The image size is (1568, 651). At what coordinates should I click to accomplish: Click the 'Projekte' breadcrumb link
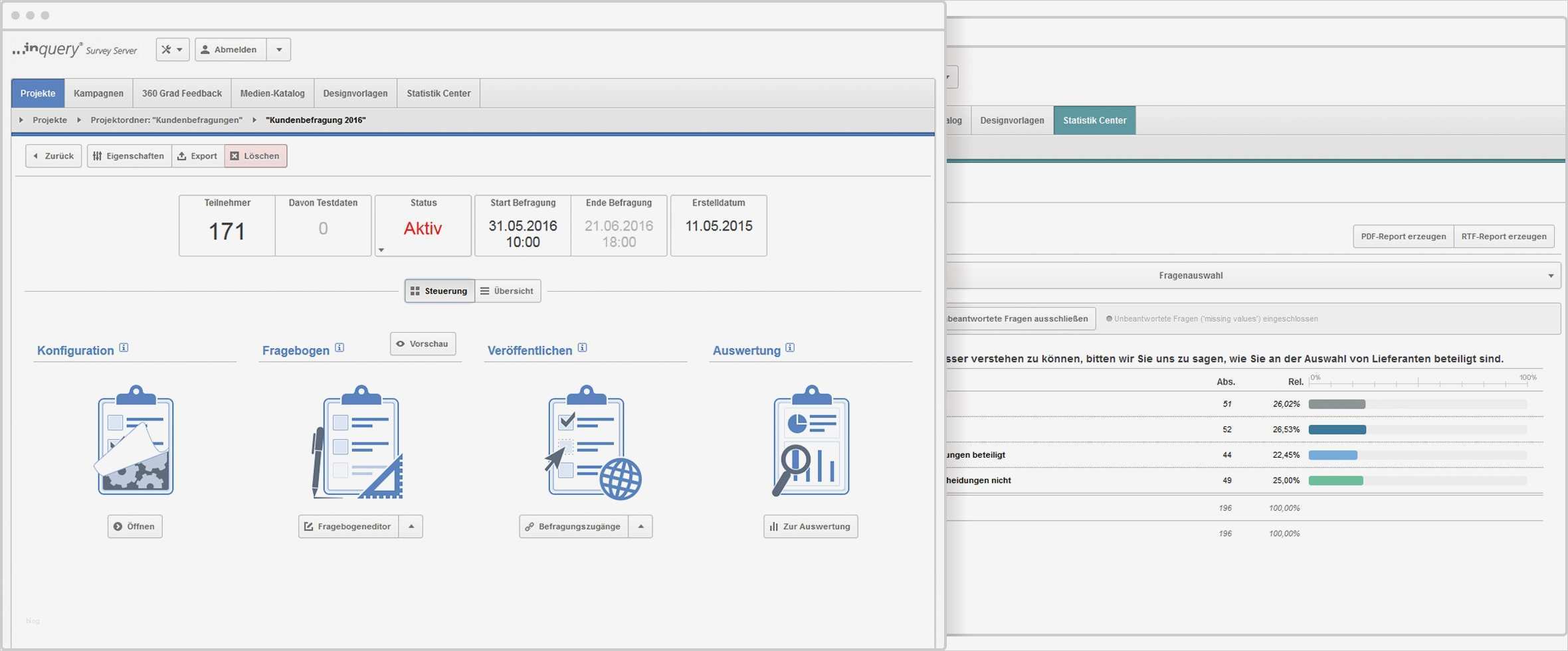click(50, 120)
